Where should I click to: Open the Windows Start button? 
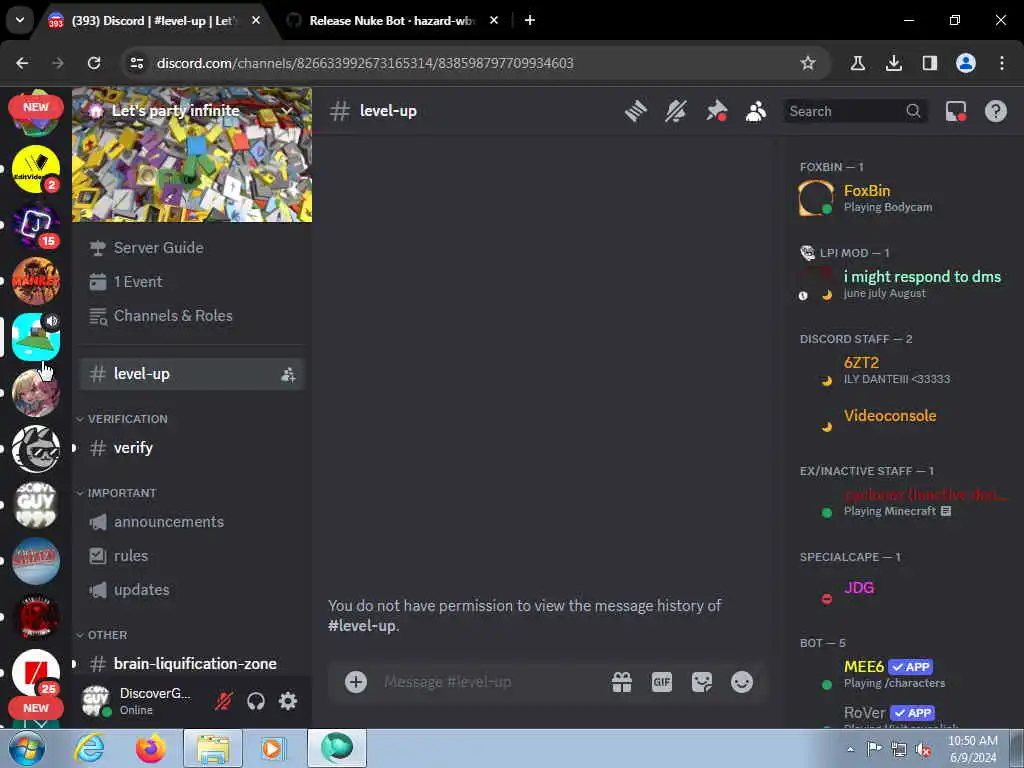coord(26,749)
